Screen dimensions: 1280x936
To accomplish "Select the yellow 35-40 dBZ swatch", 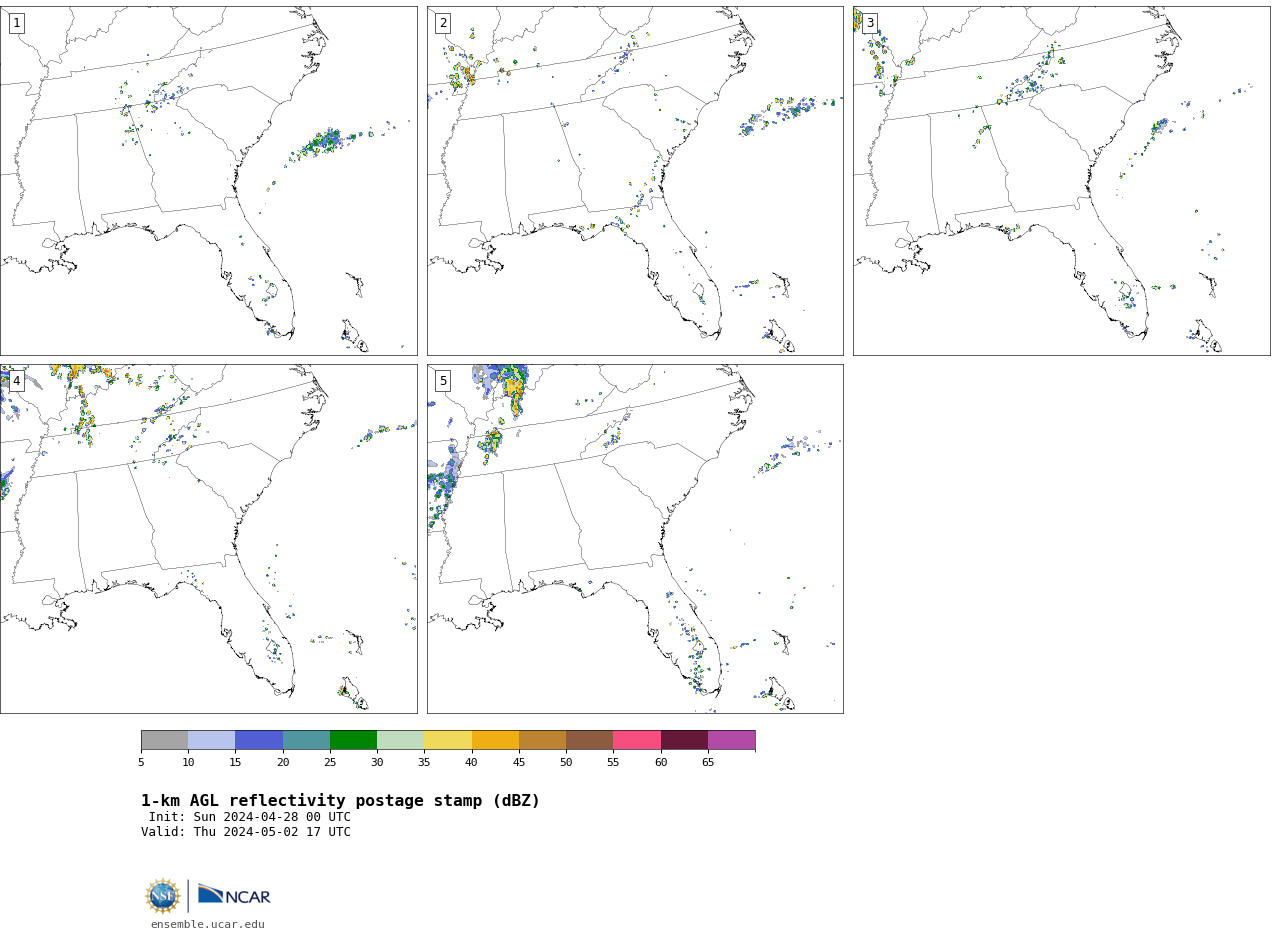I will point(448,740).
